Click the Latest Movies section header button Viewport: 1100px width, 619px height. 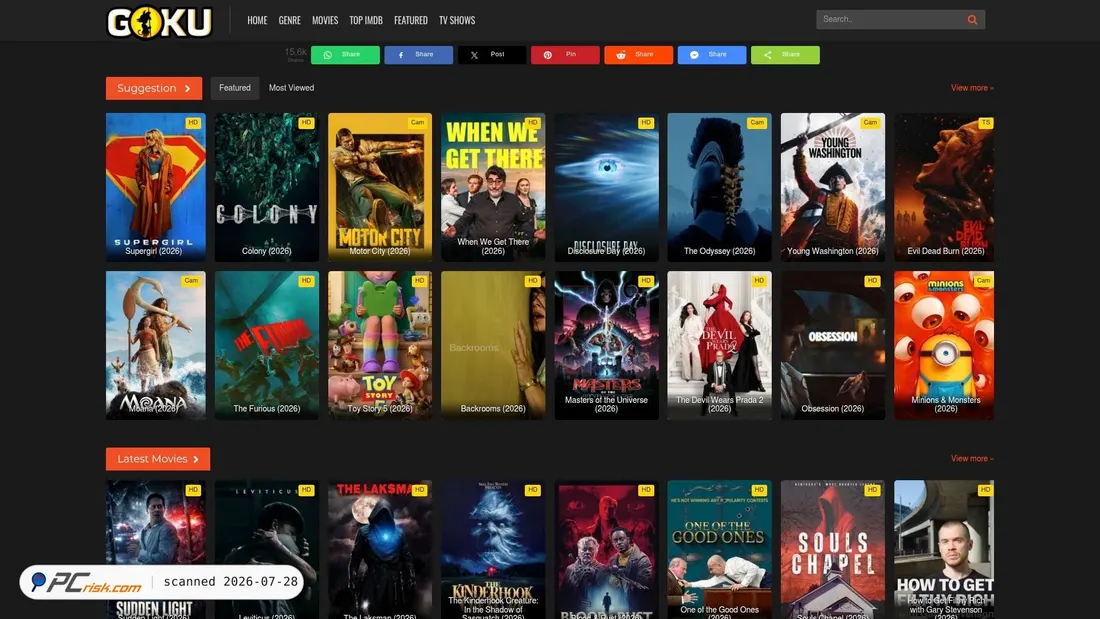tap(158, 459)
